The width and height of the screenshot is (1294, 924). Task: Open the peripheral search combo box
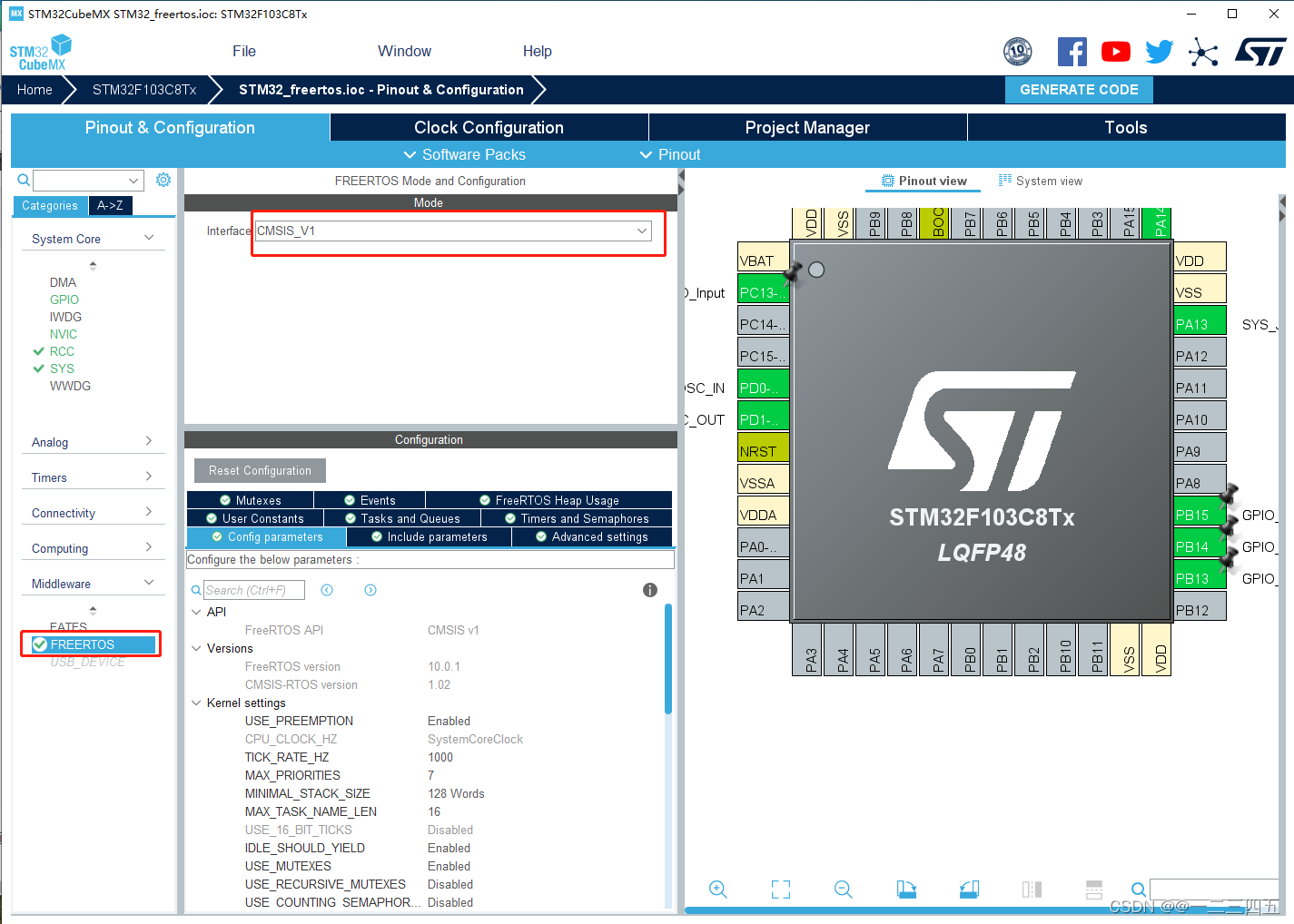click(88, 180)
